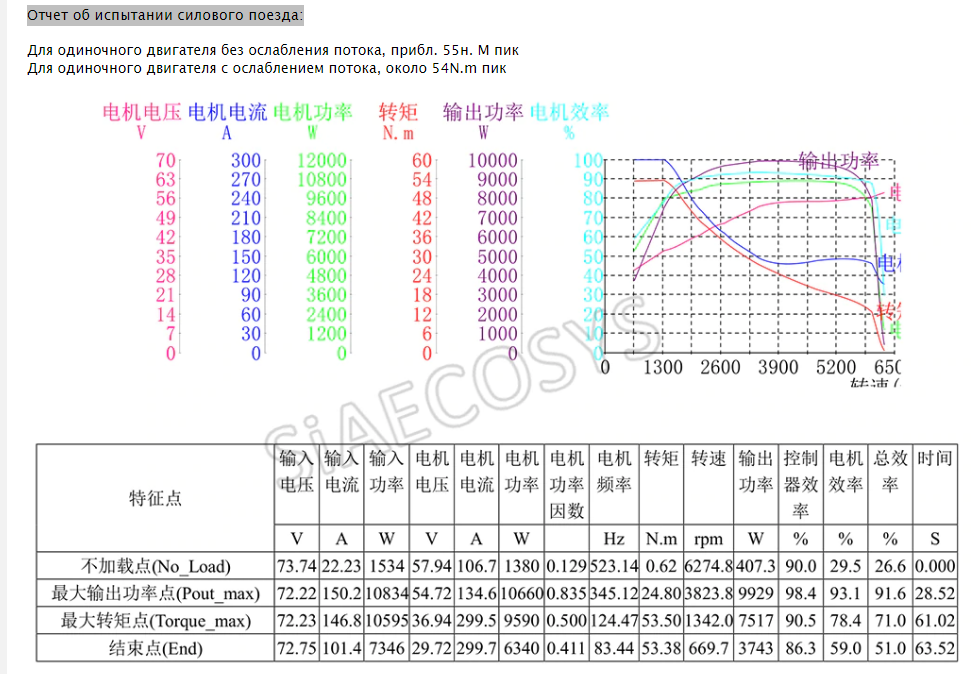
Task: Select the "最大转矩点(Torque_max)" row label
Action: pos(155,621)
